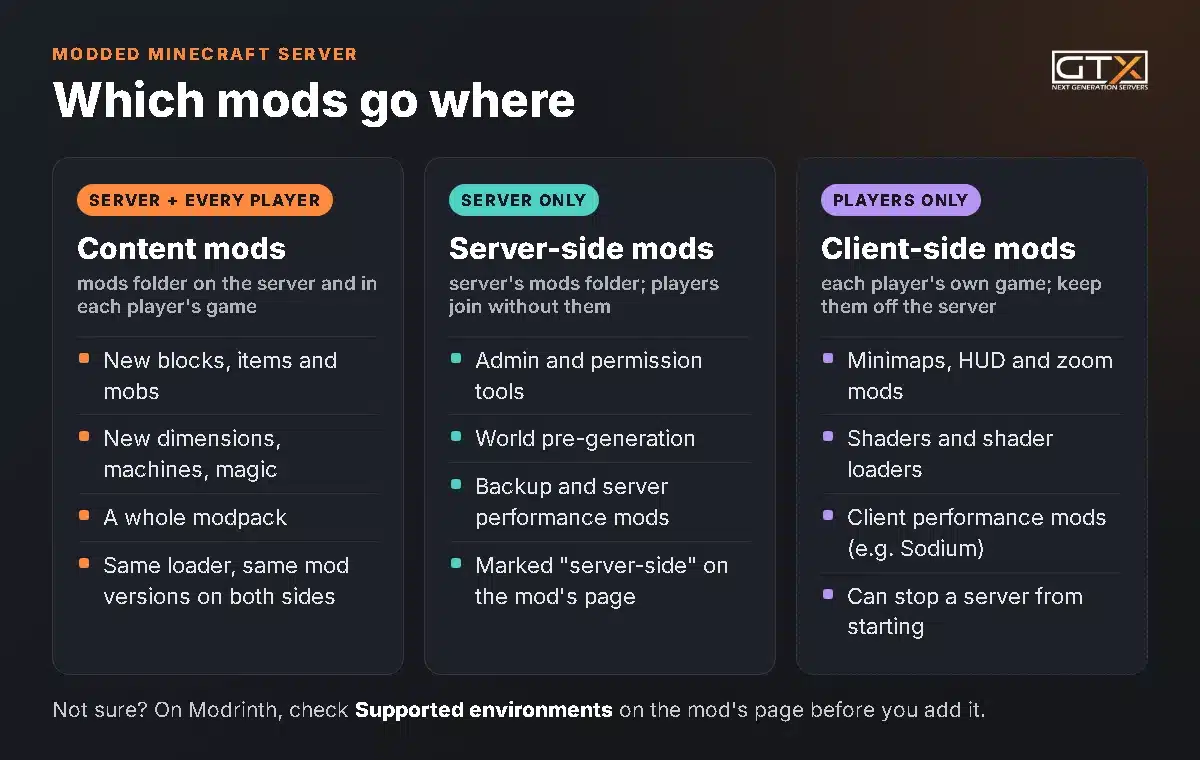Select 'Shaders and shader loaders' row

tap(971, 454)
